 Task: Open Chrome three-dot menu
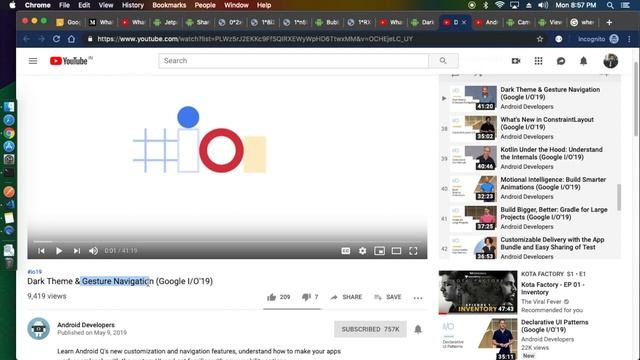point(629,39)
